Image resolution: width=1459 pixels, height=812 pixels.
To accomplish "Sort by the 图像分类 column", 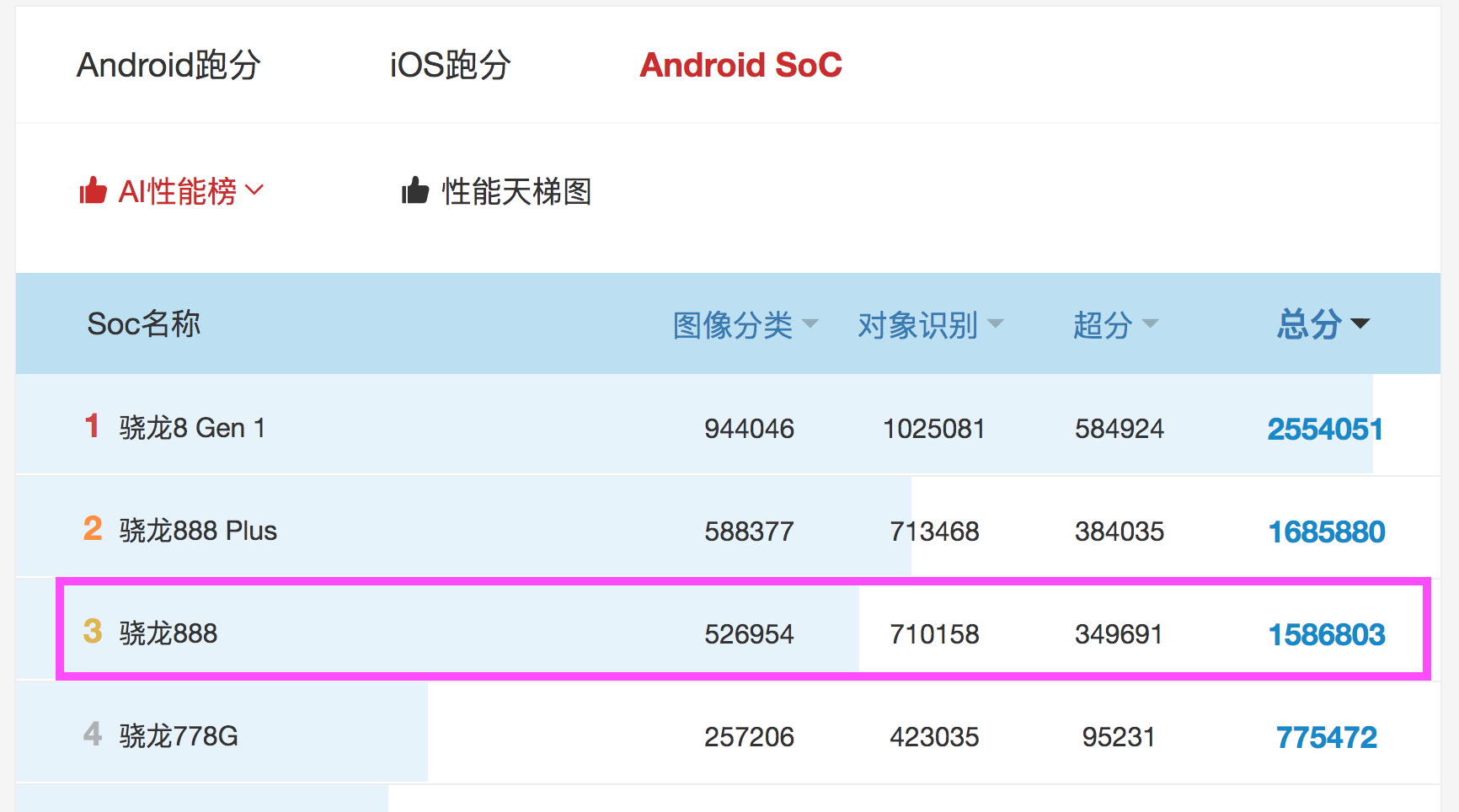I will tap(733, 324).
